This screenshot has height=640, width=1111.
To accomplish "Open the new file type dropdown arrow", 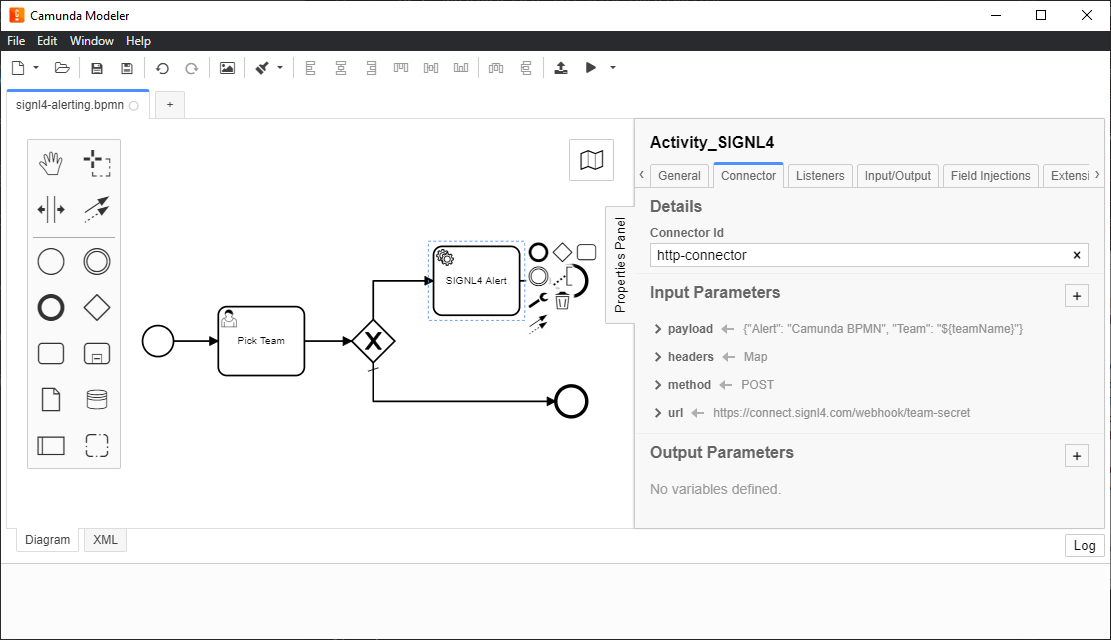I will coord(36,68).
